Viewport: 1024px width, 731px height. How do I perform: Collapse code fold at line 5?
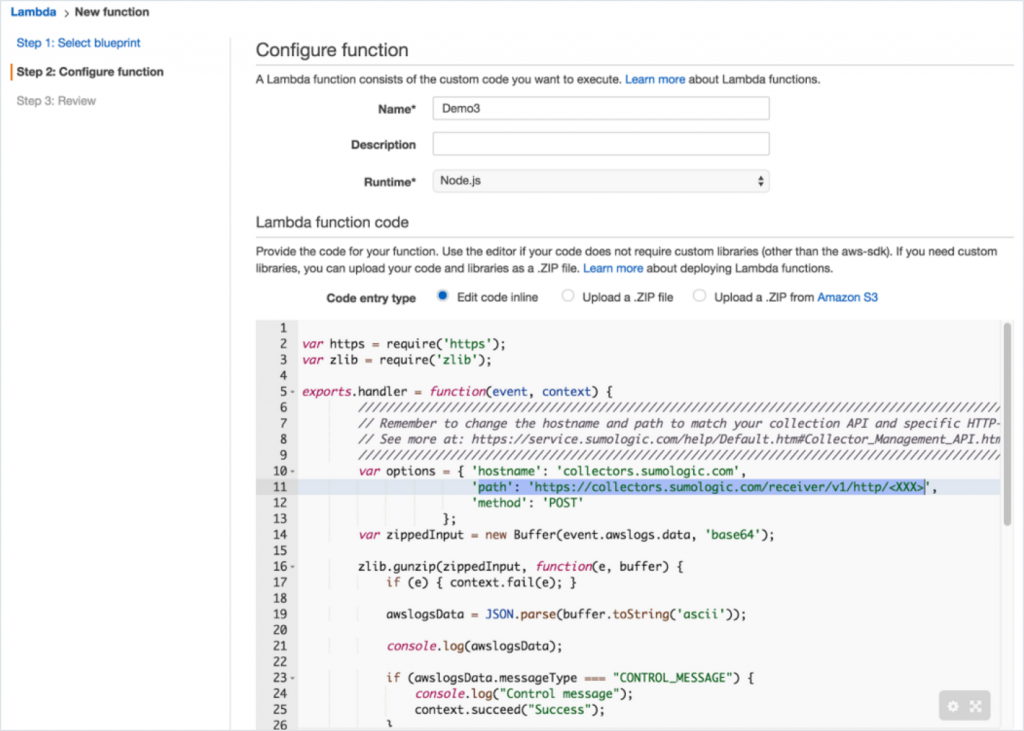pos(293,392)
